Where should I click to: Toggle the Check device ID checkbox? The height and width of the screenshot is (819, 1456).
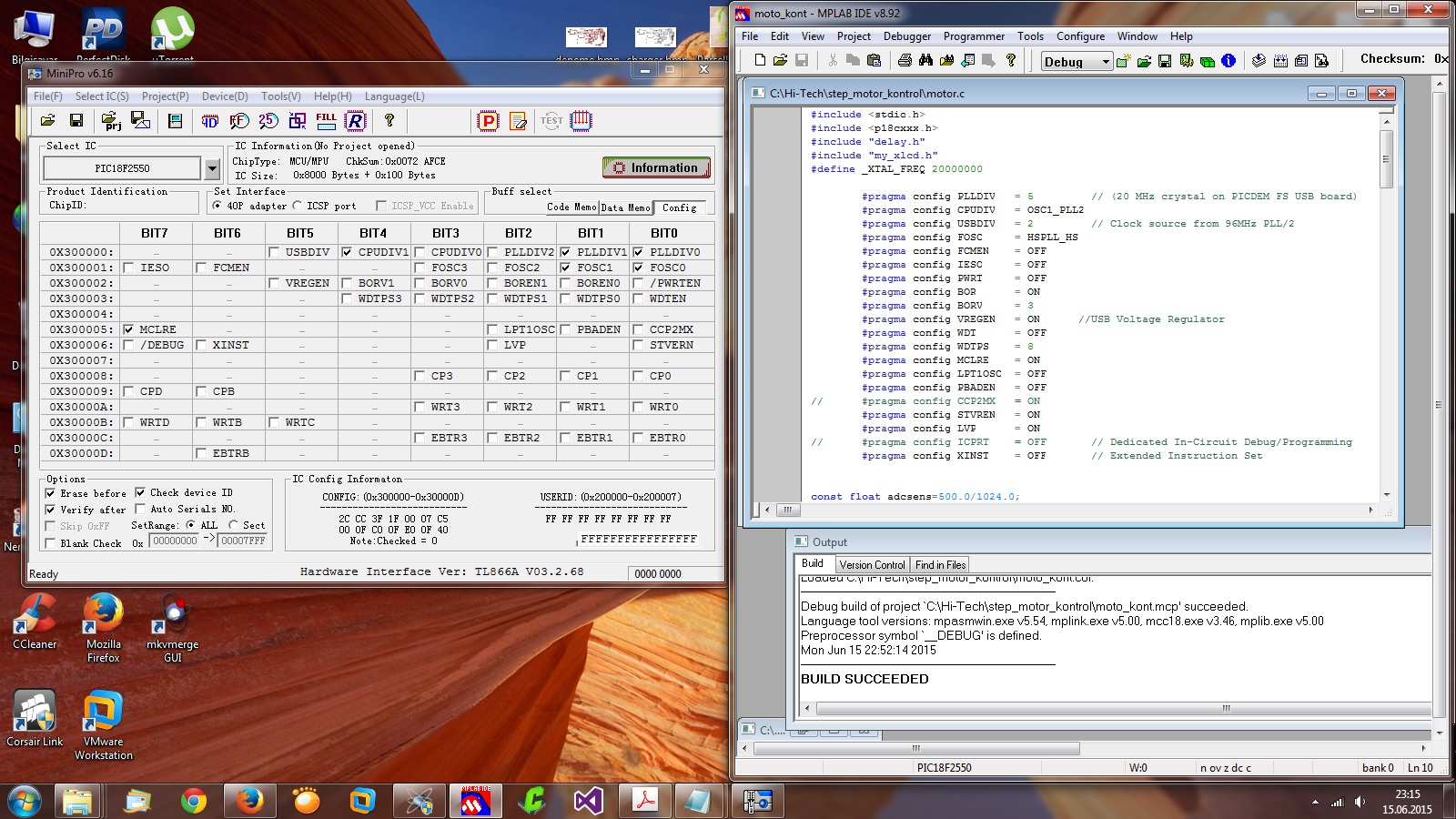(140, 492)
